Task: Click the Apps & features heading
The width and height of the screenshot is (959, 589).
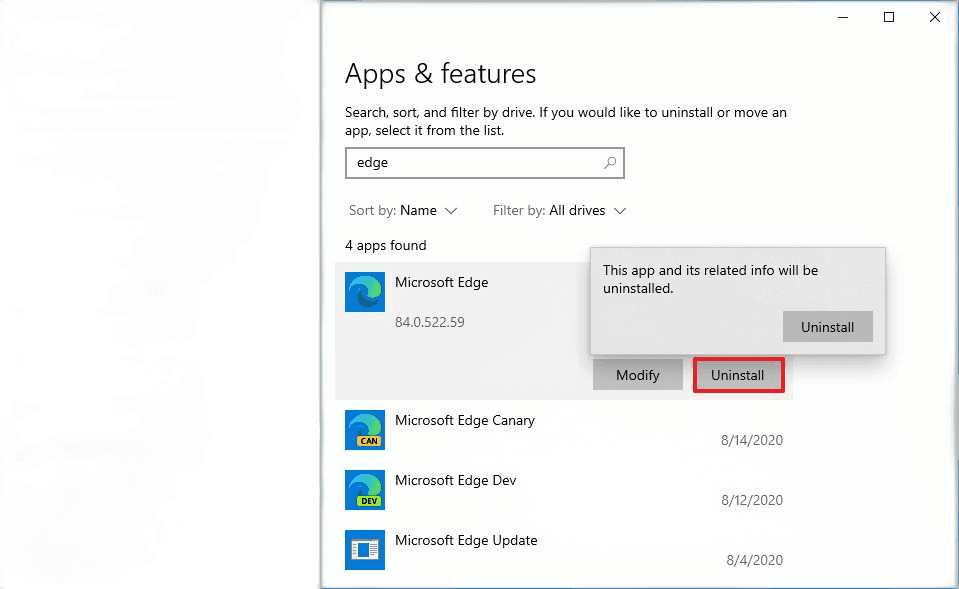Action: 440,74
